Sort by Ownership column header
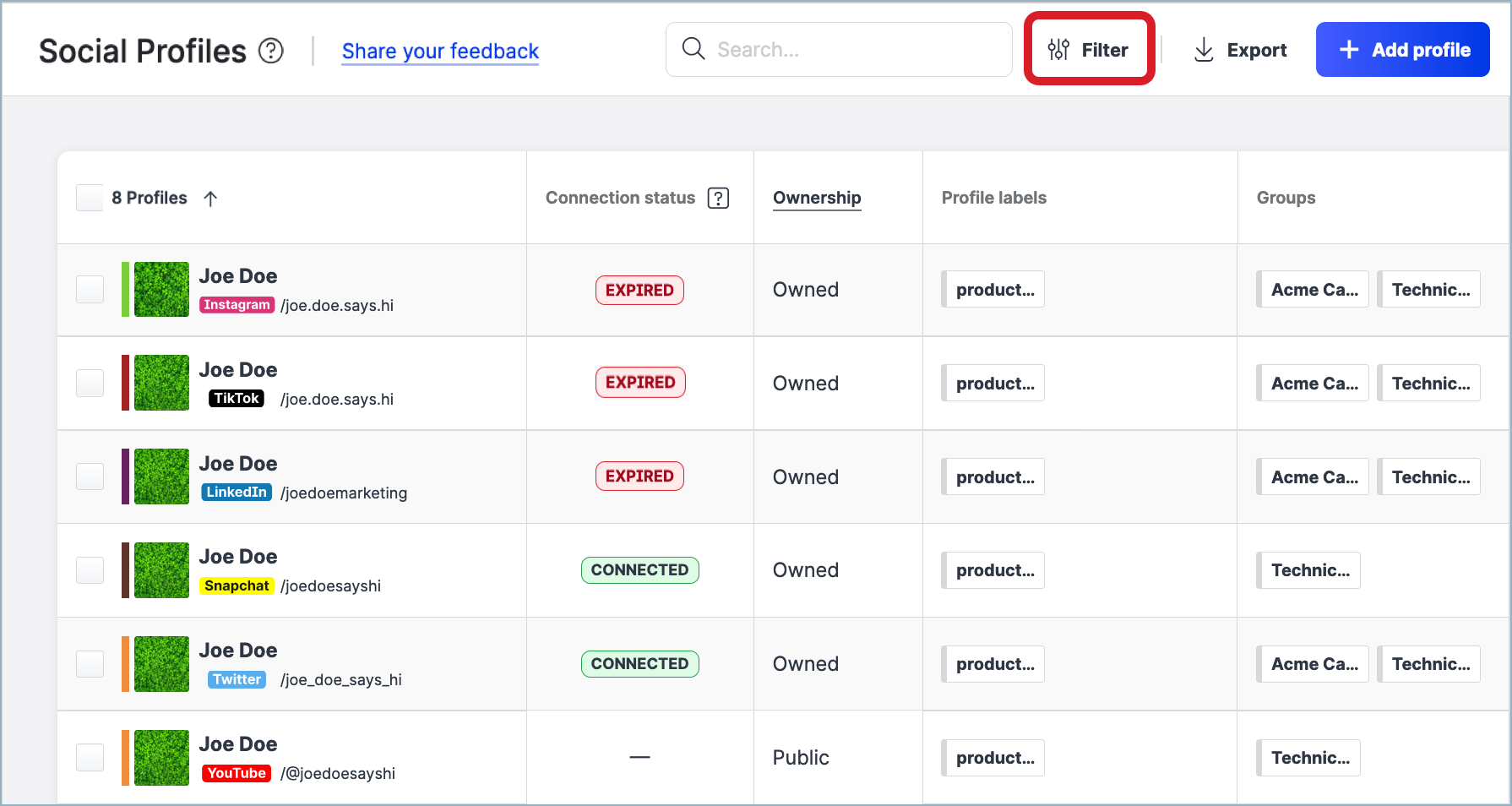1512x806 pixels. 817,198
